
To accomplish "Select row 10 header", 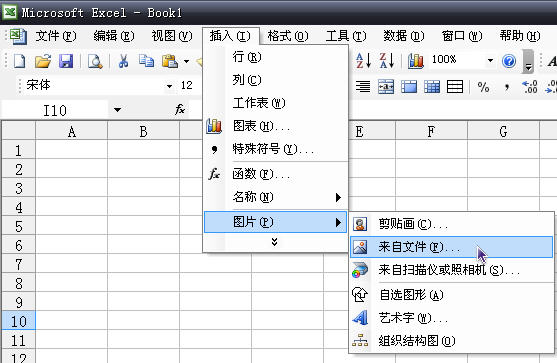I will pyautogui.click(x=18, y=321).
